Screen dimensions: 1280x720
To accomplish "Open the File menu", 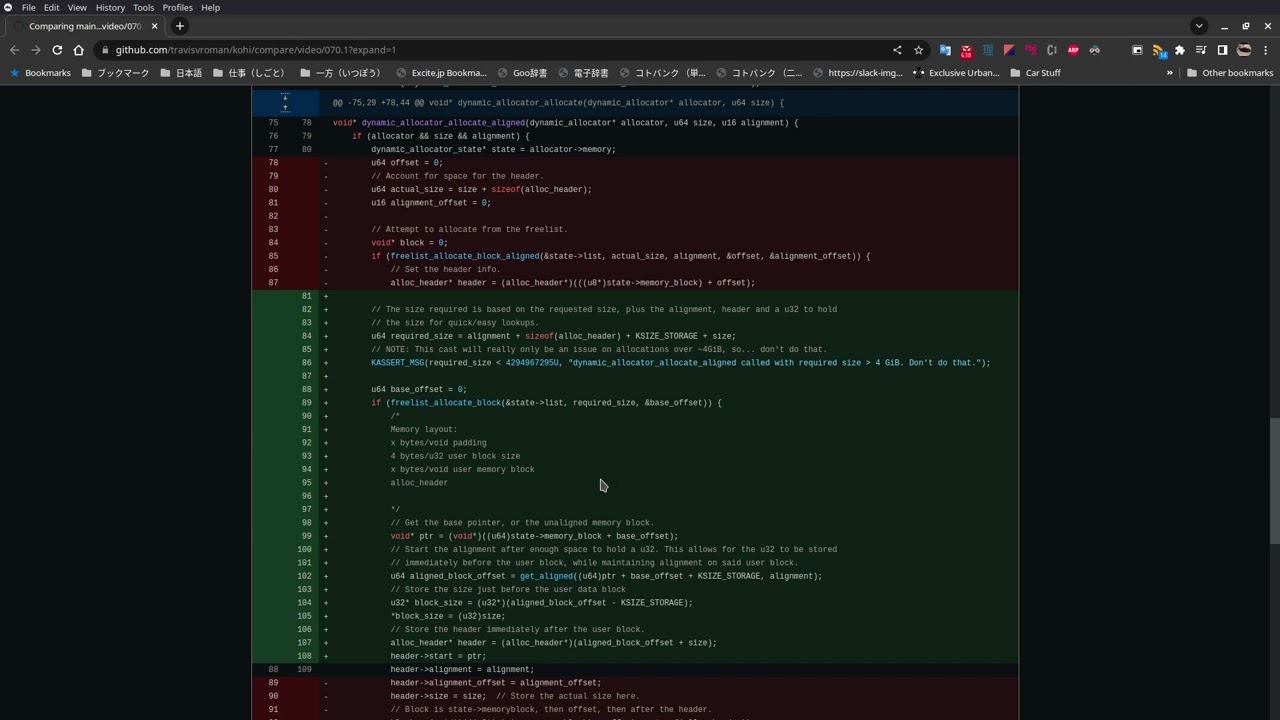I will click(29, 7).
